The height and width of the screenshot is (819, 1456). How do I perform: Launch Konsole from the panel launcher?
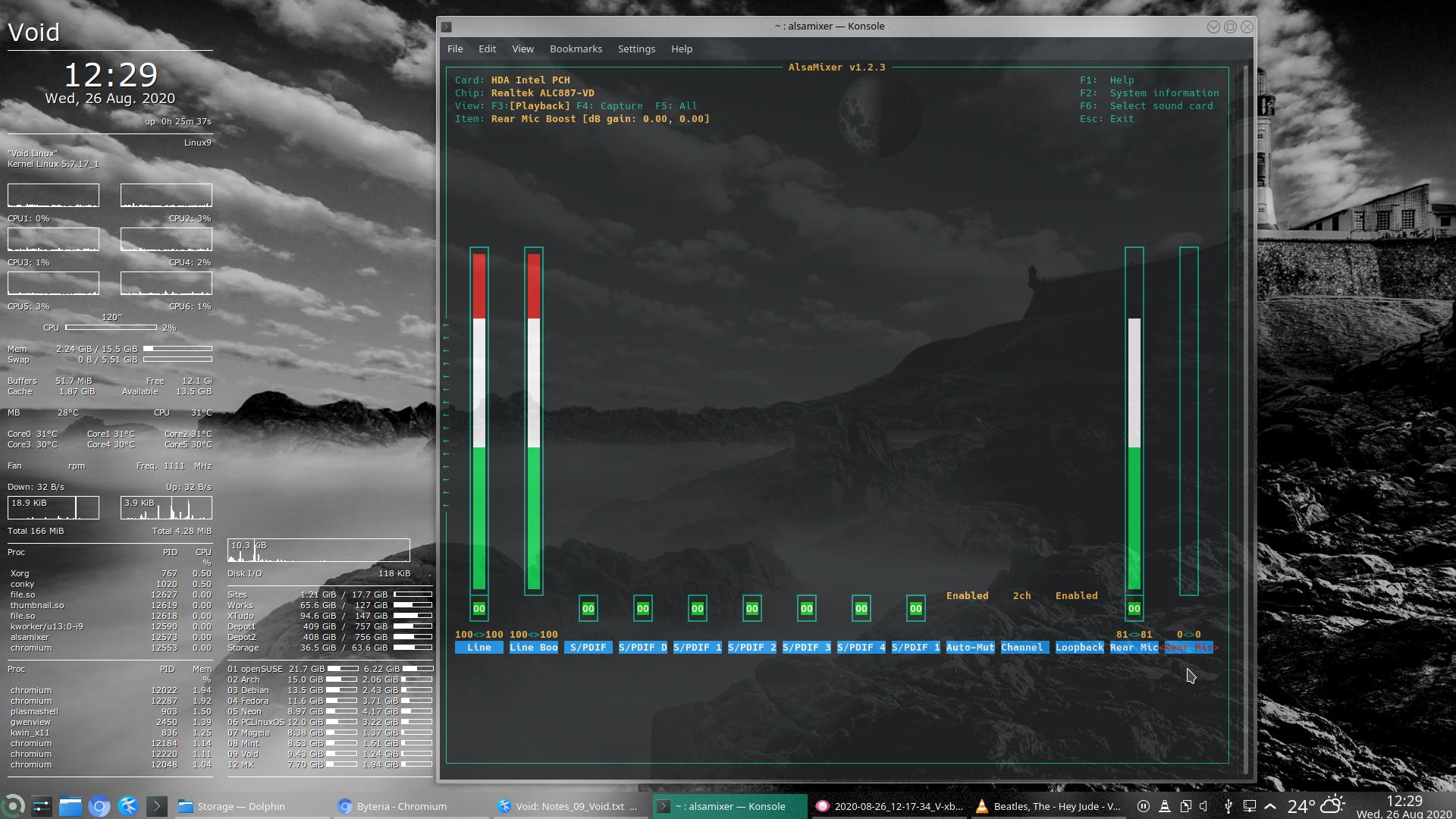[x=157, y=806]
